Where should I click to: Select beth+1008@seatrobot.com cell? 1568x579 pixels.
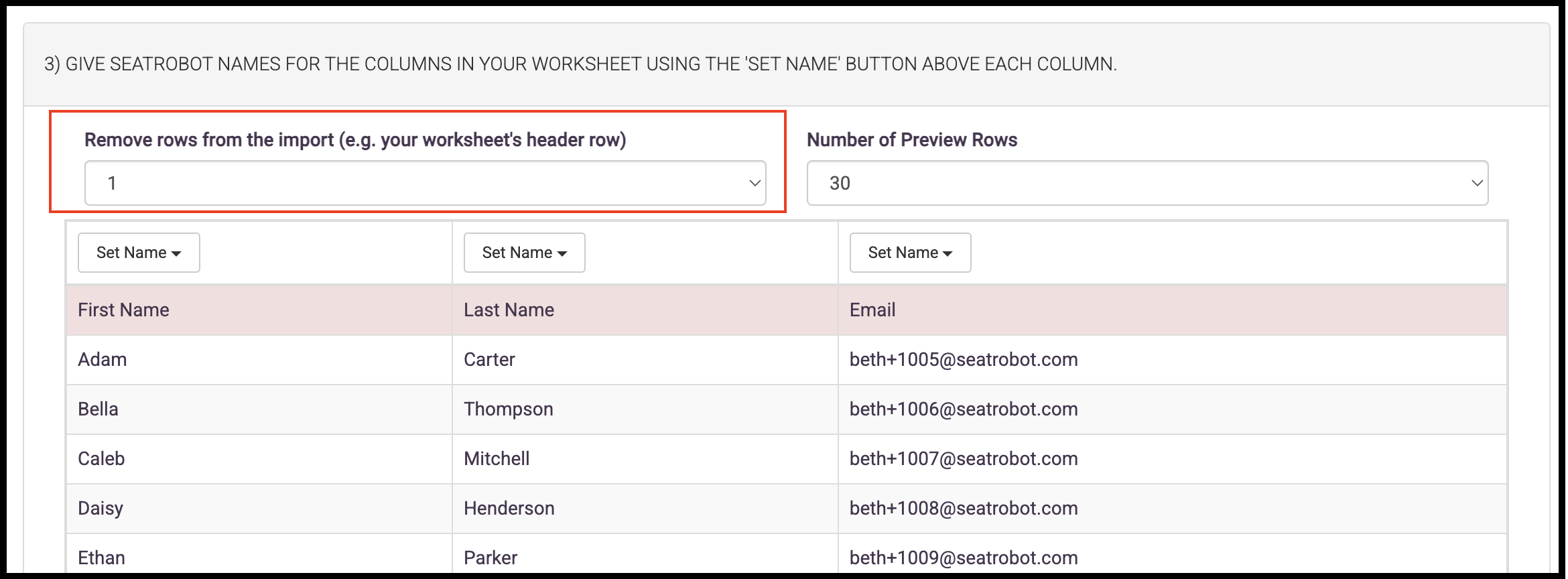pyautogui.click(x=1173, y=509)
